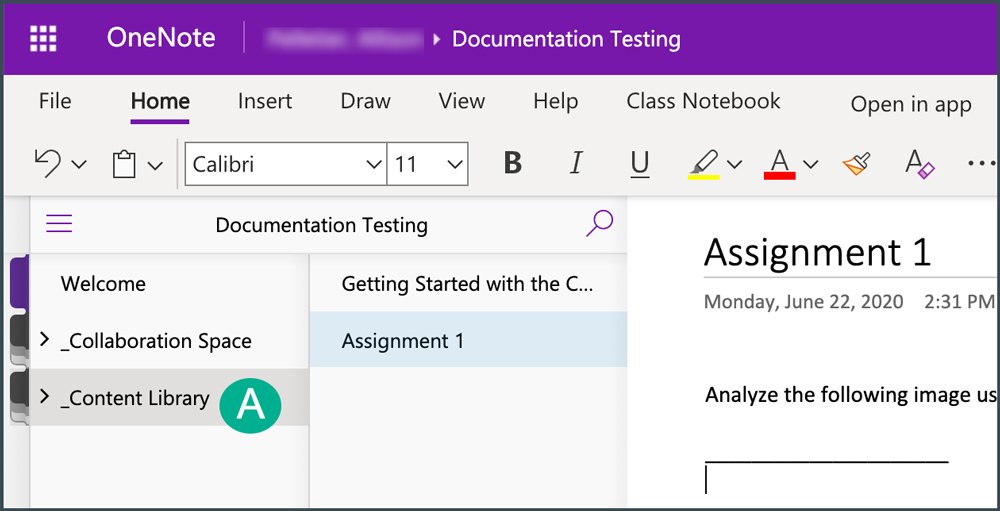The image size is (1000, 511).
Task: Expand the _Collaboration Space section group
Action: coord(44,340)
